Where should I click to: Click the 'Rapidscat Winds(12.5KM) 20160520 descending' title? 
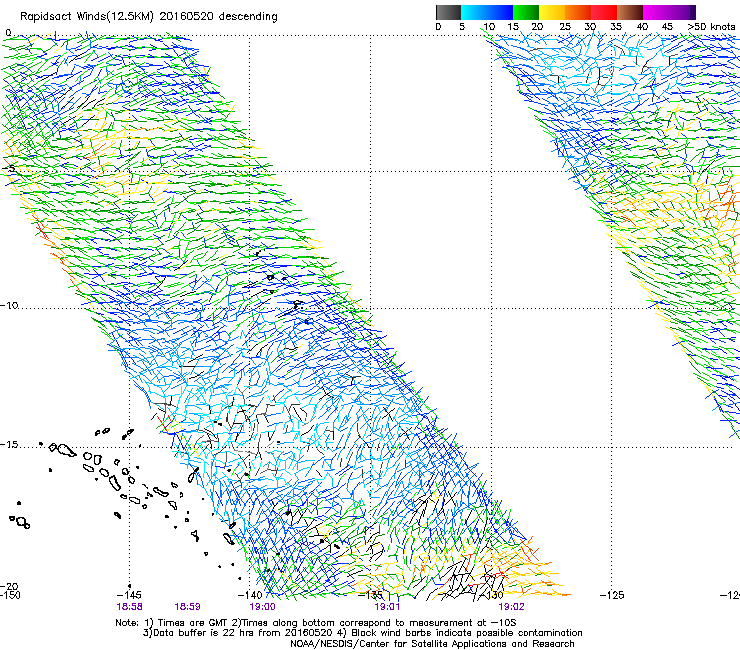tap(149, 17)
